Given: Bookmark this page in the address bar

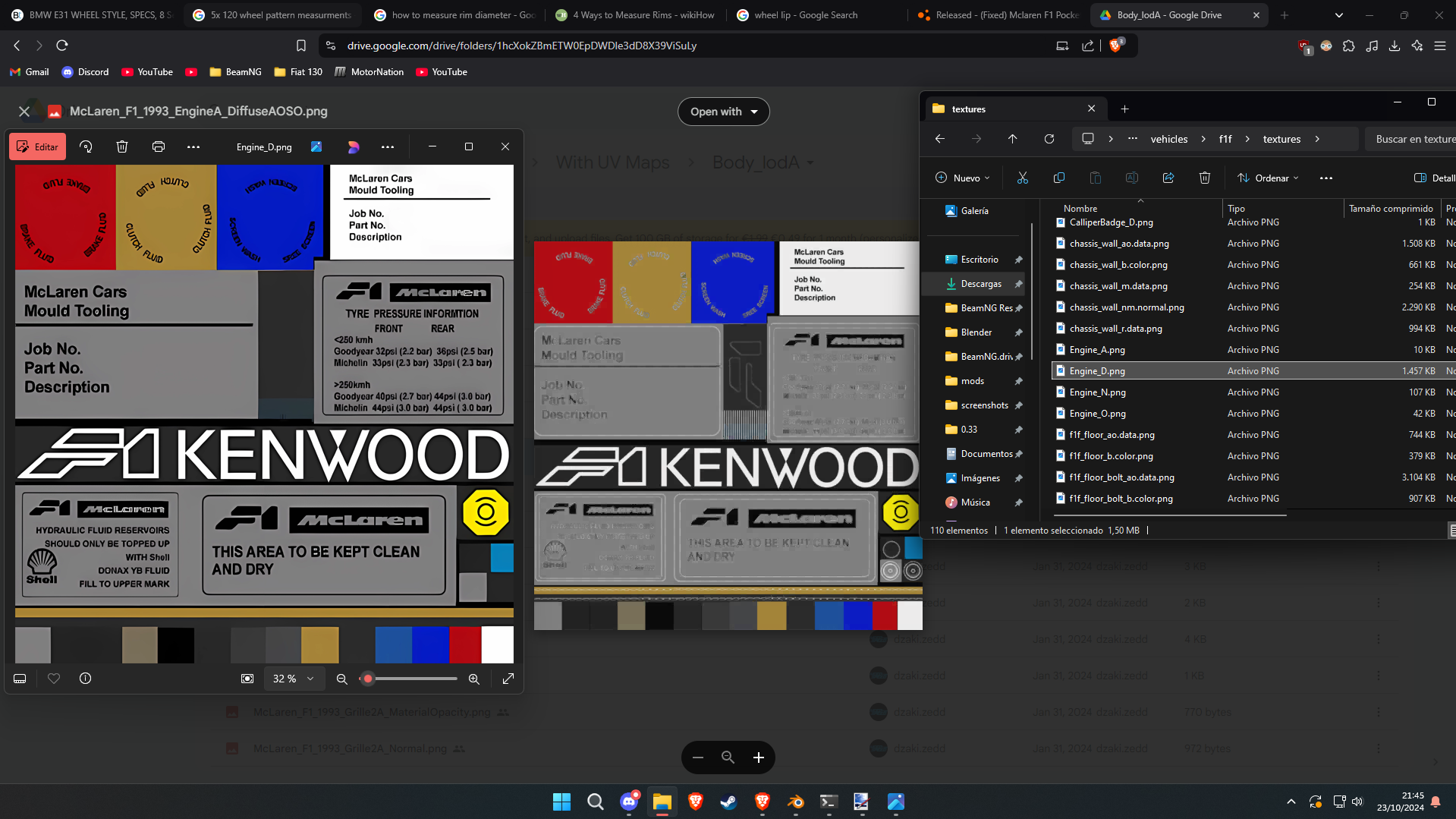Looking at the screenshot, I should pos(301,46).
